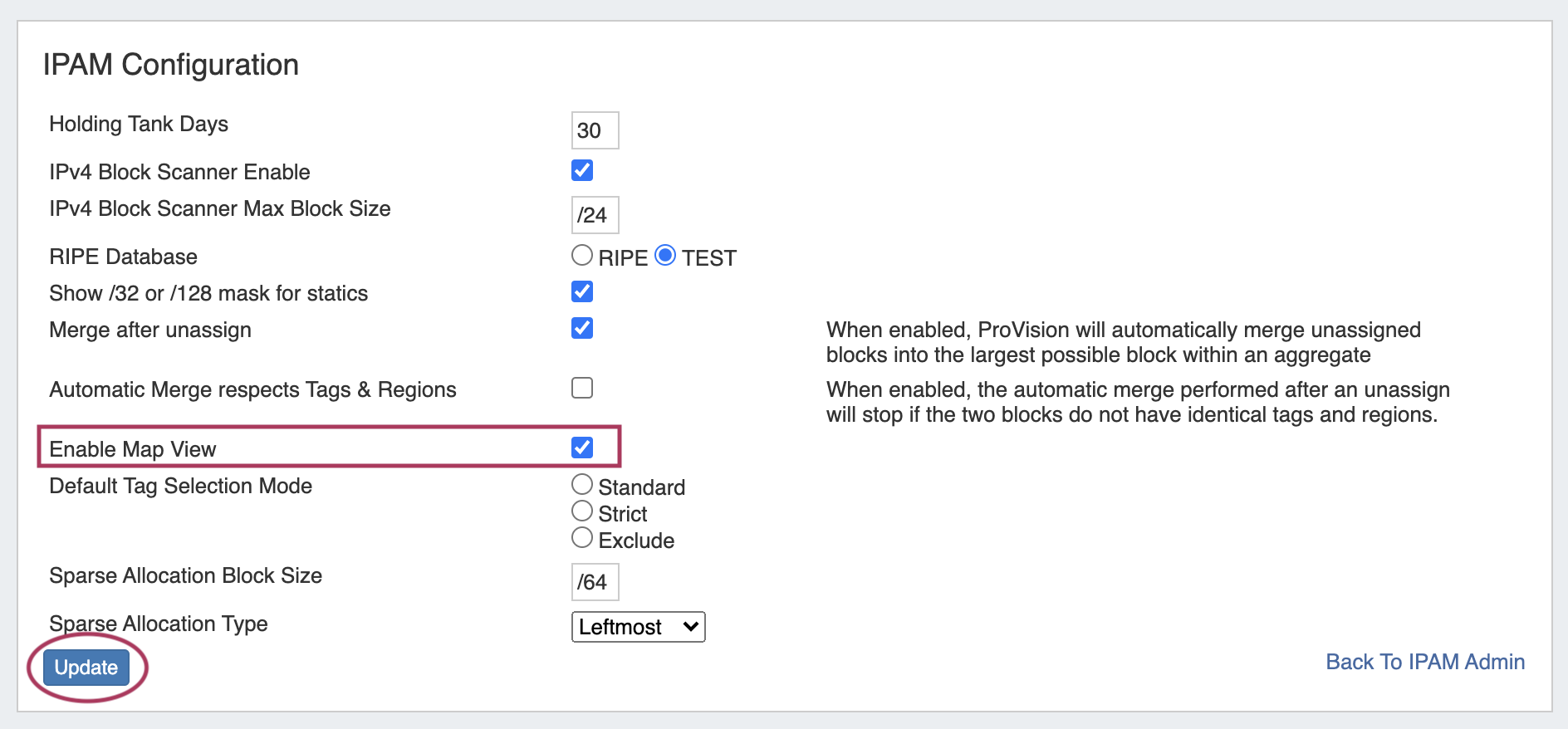Choose Standard tag selection mode
Image resolution: width=1568 pixels, height=729 pixels.
click(x=582, y=484)
